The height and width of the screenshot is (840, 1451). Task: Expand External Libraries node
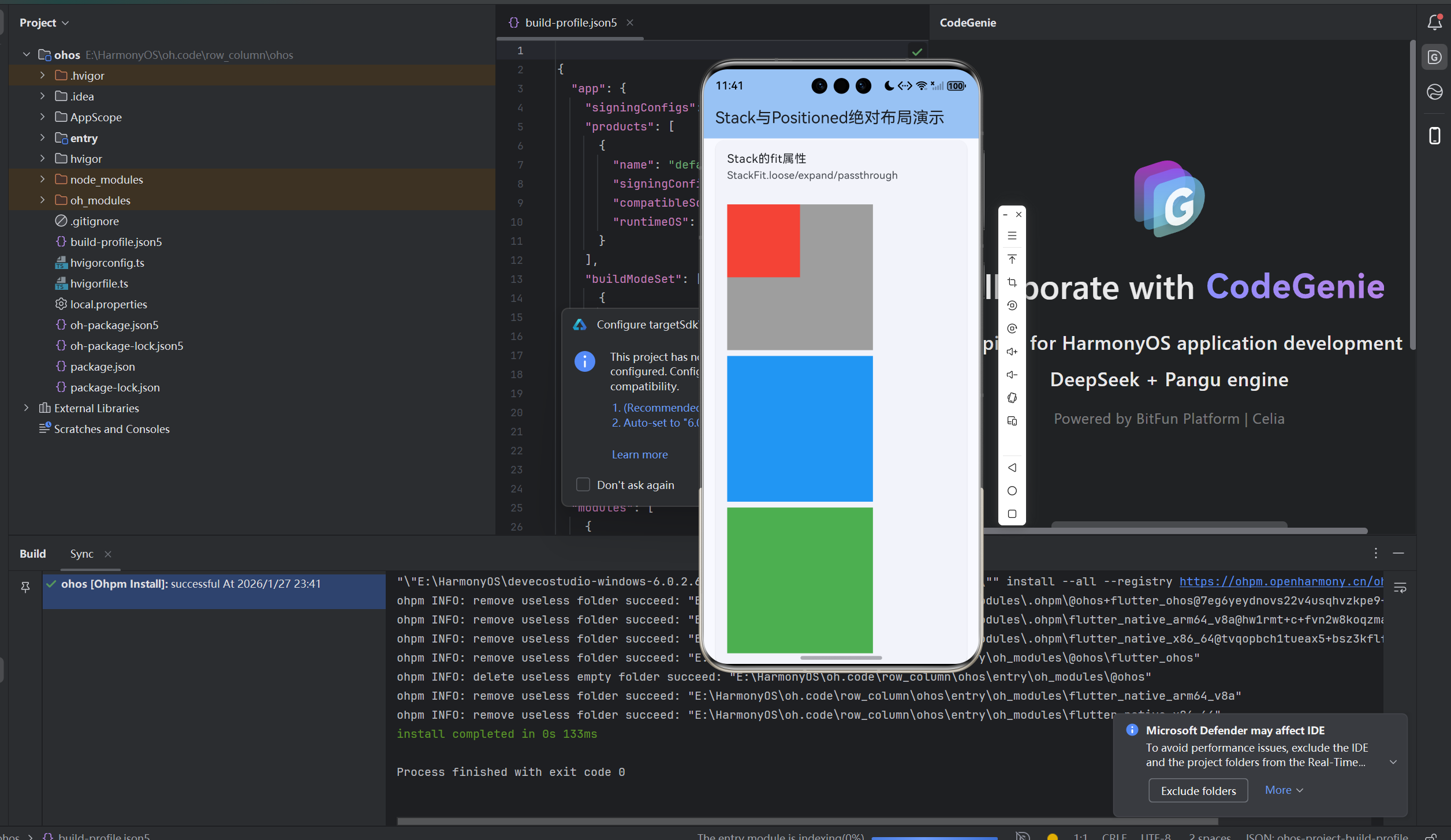click(x=26, y=408)
